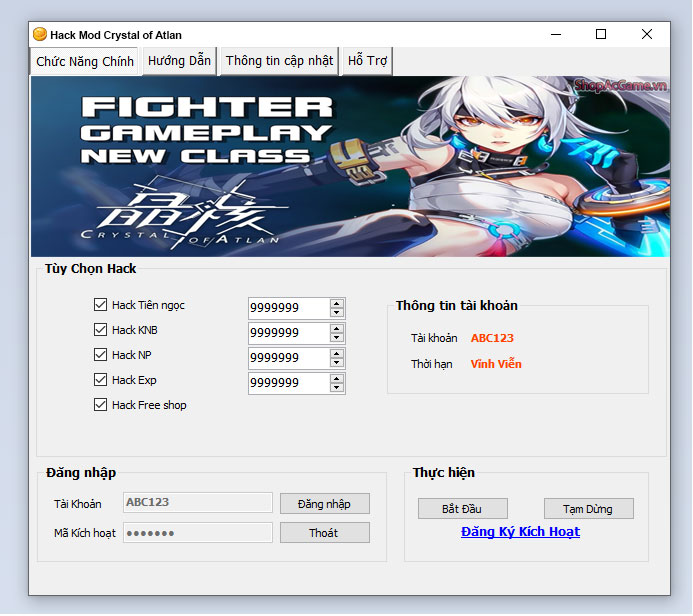Screen dimensions: 693x616
Task: Decrease Hack Tiên ngọc value with down arrow
Action: [x=337, y=312]
